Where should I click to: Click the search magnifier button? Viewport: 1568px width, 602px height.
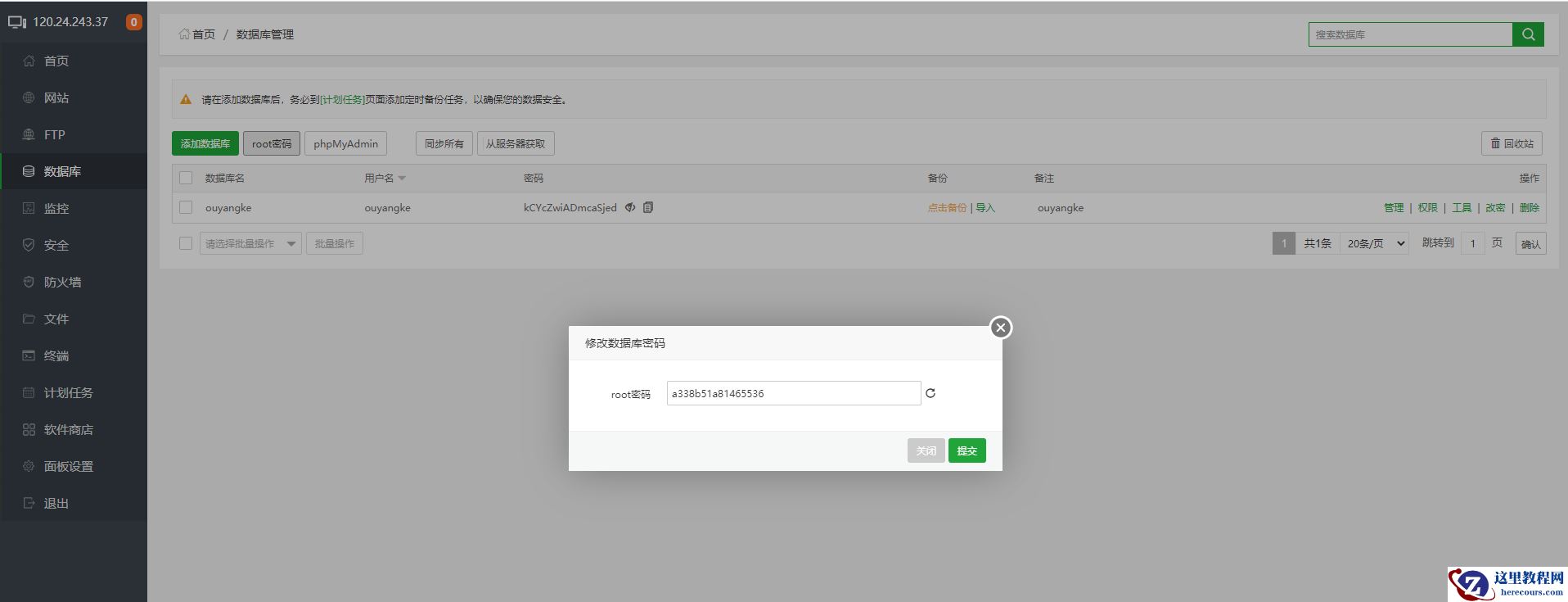pos(1528,34)
